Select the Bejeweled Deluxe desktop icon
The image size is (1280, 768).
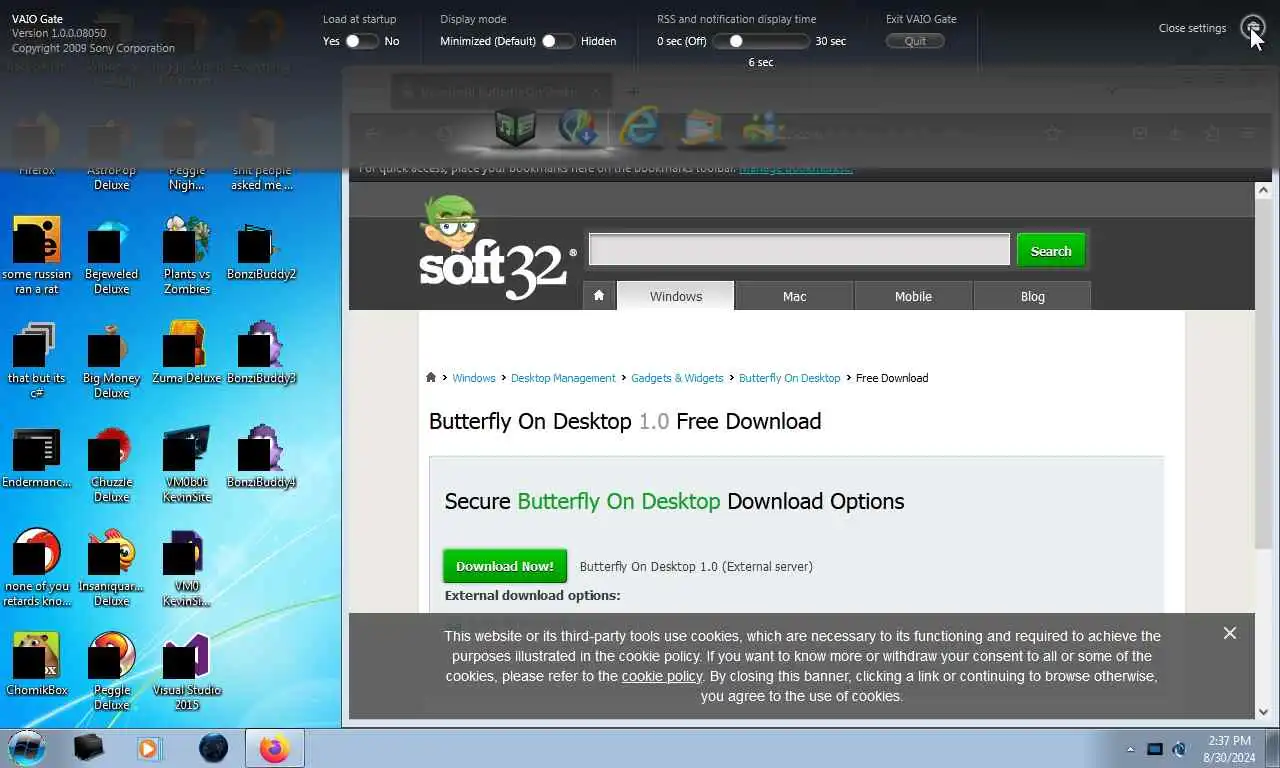click(x=112, y=255)
